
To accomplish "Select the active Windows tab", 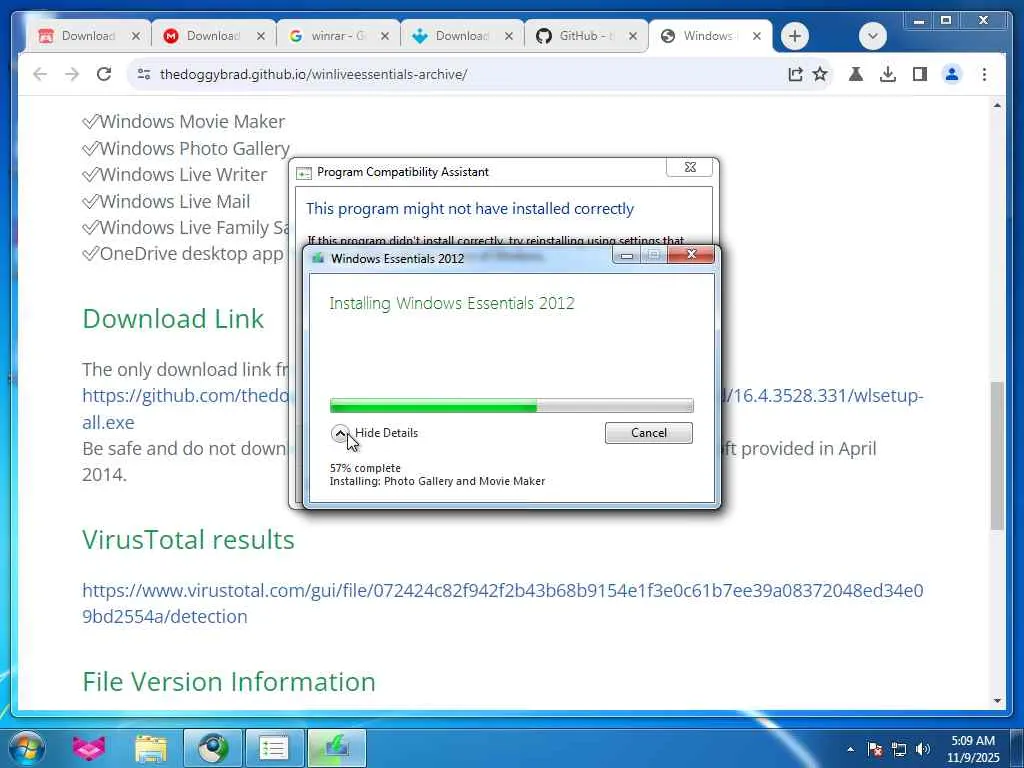I will (708, 36).
